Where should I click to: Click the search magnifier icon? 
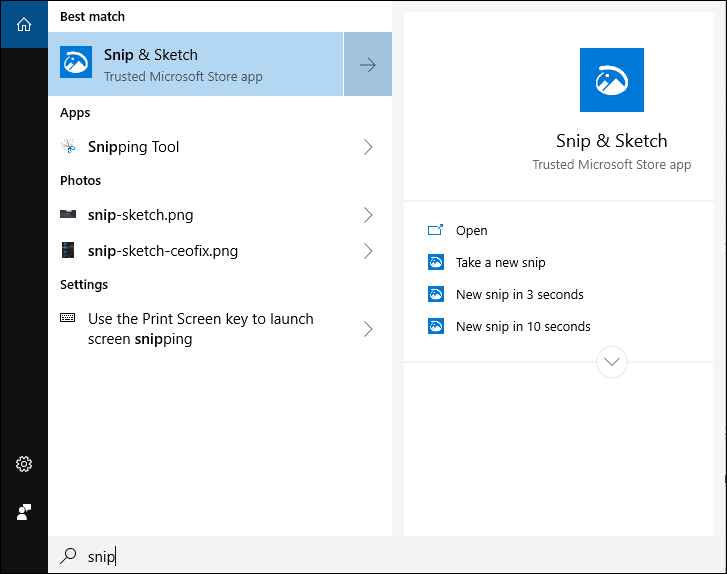[68, 556]
